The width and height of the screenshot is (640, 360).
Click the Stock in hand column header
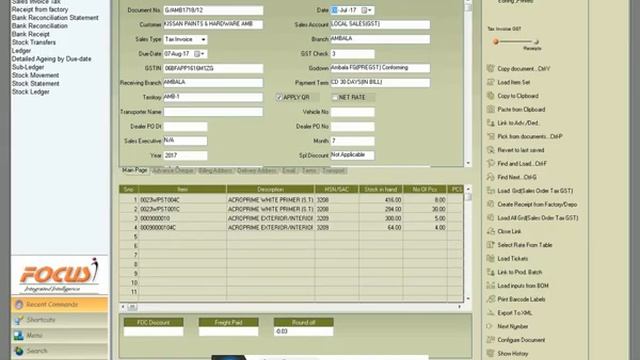(x=381, y=189)
